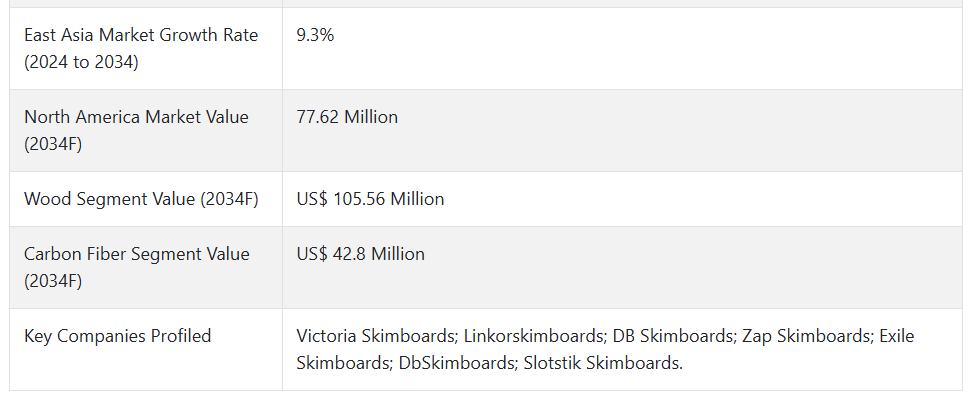Image resolution: width=970 pixels, height=393 pixels.
Task: Click the word Million after 77.62
Action: pos(371,117)
